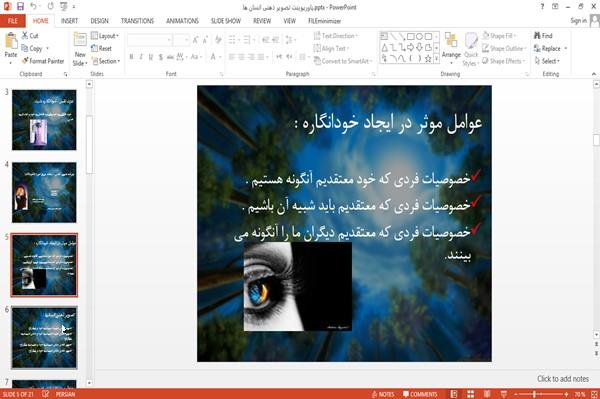Select the Format Painter tool
Viewport: 600px width, 399px height.
tap(43, 61)
